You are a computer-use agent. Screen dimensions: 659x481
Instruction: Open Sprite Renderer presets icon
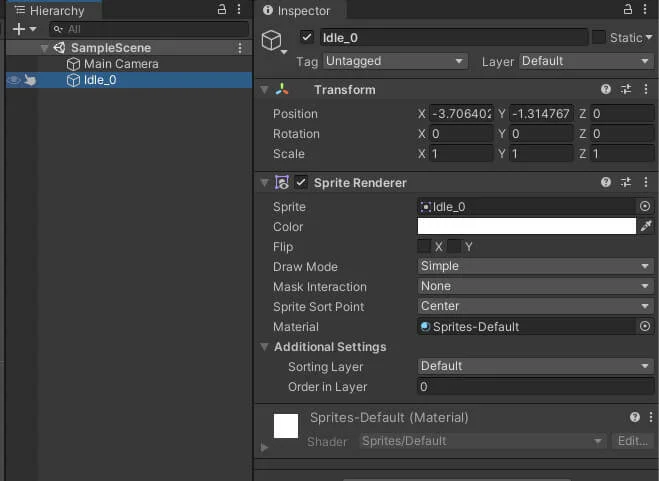(x=626, y=182)
